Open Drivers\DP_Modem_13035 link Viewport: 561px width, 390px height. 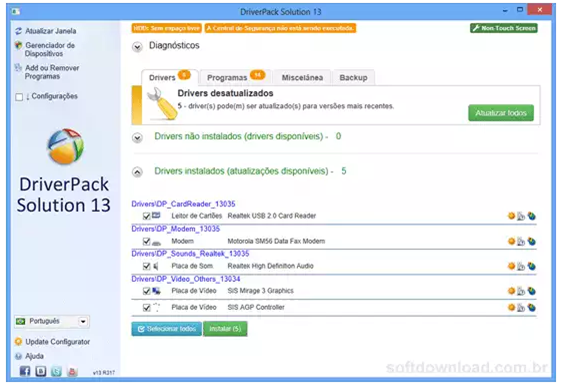point(176,229)
